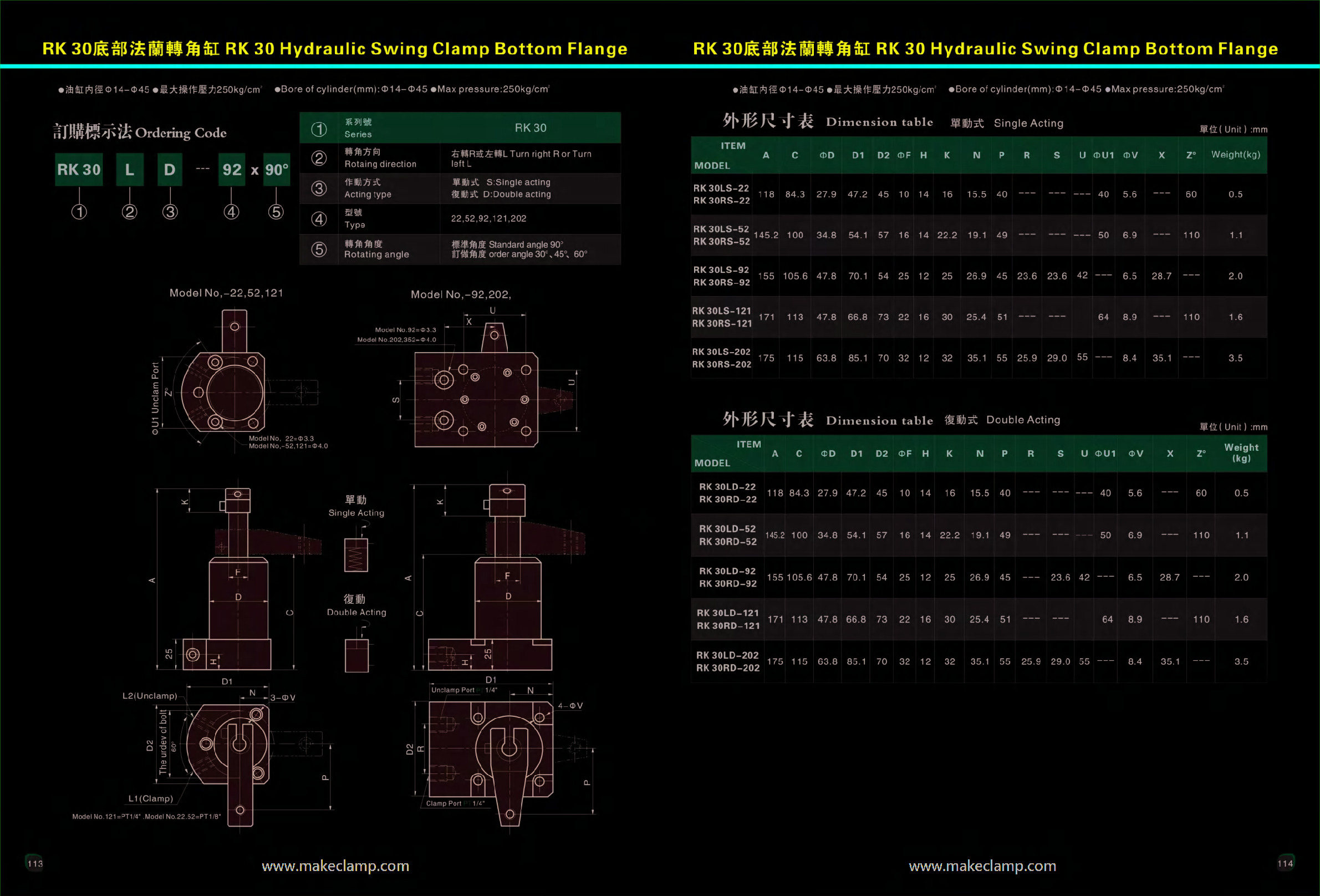Click page number 113 badge
Screen dimensions: 1320x896
tap(34, 863)
